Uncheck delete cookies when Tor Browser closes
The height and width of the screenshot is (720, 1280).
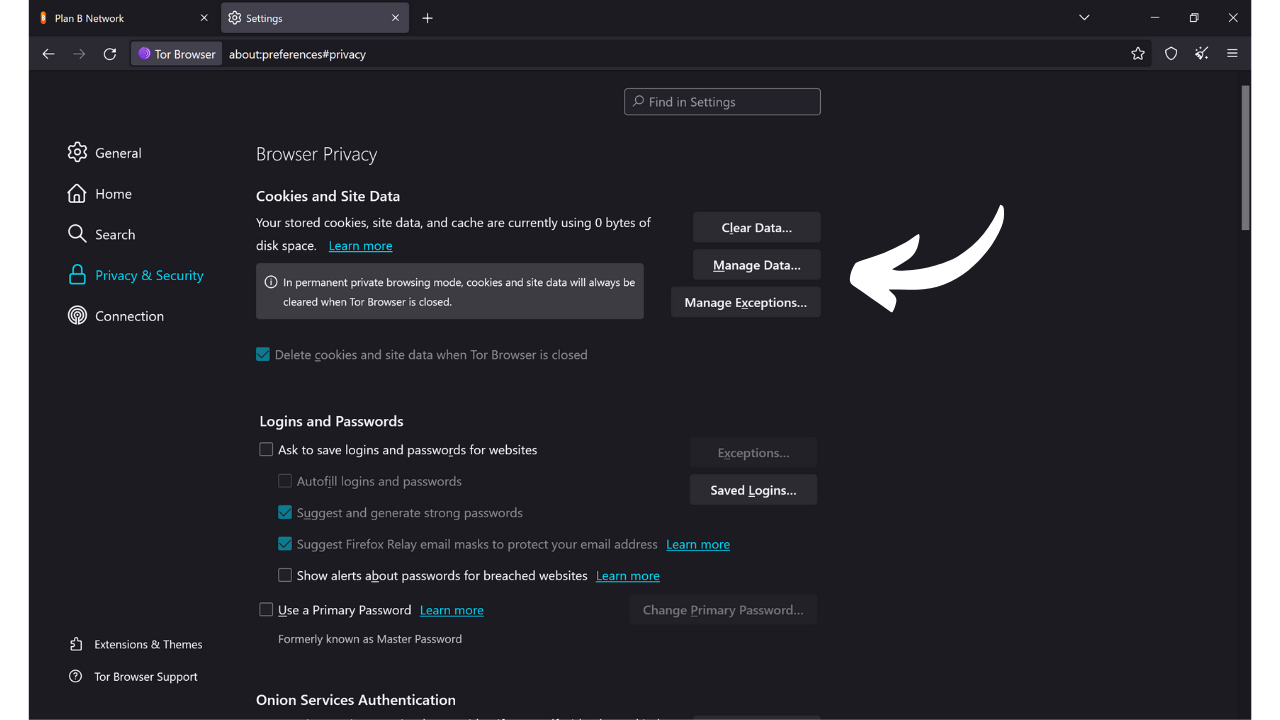[262, 354]
